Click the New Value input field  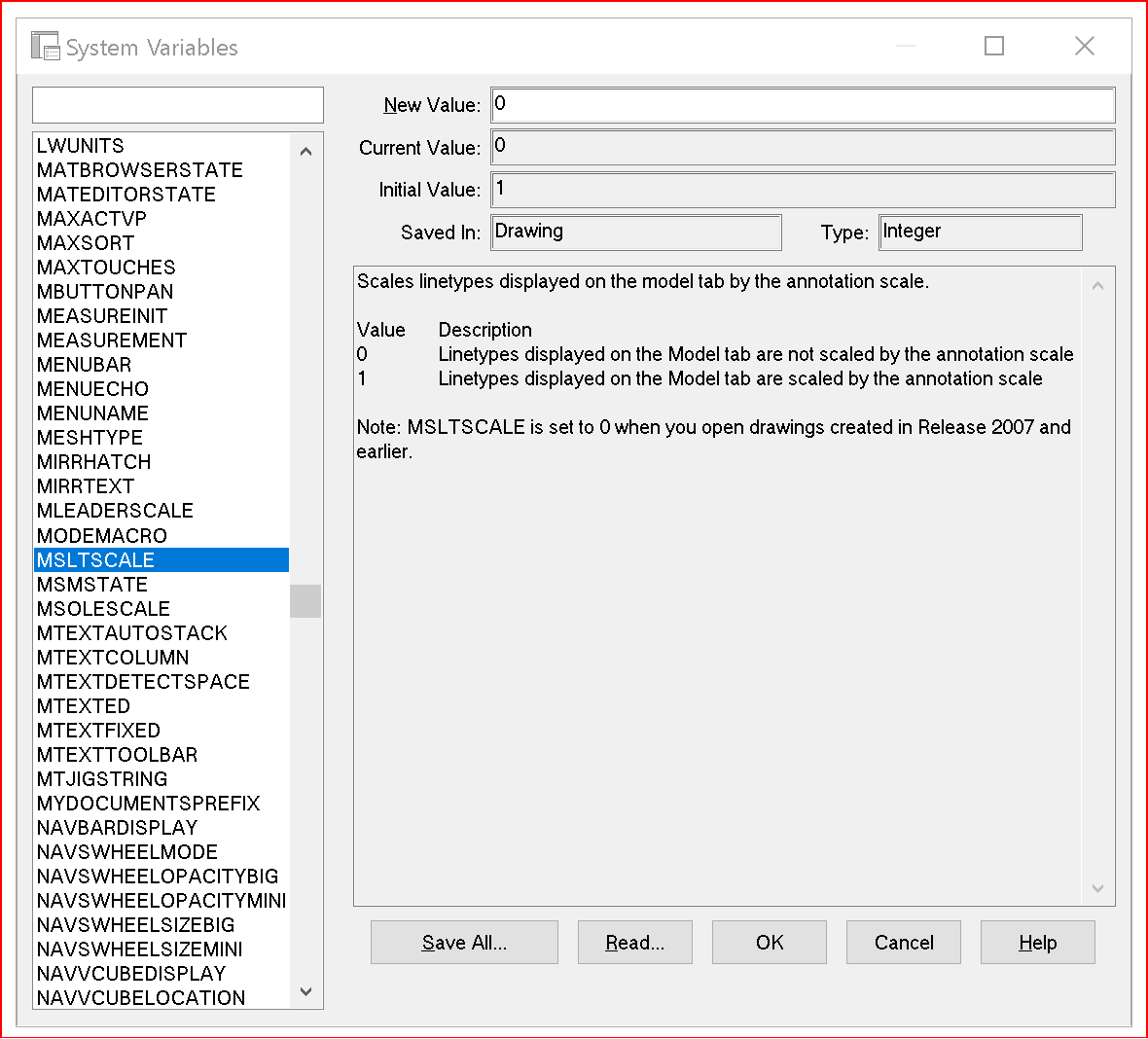point(803,105)
